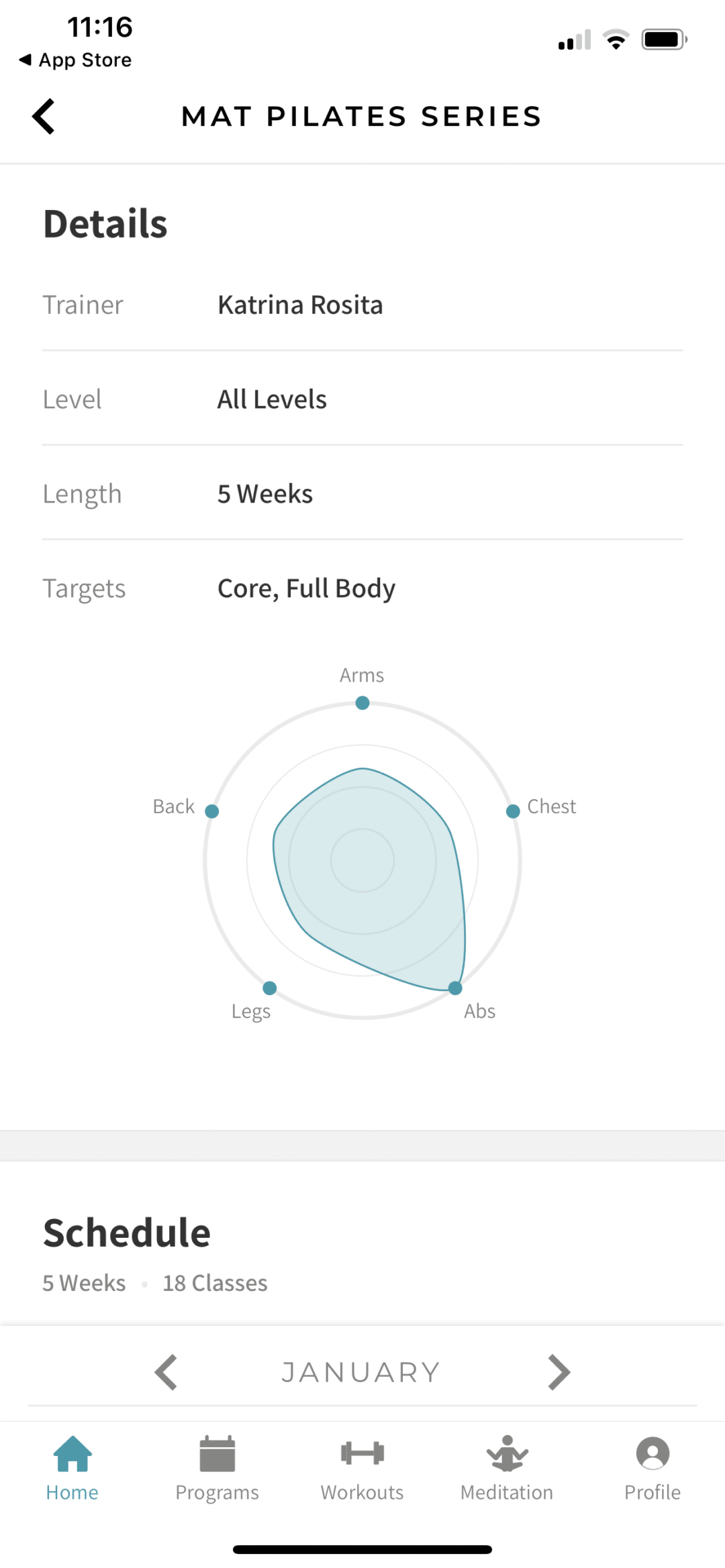Tap the back arrow beside Mat Pilates Series
The image size is (725, 1568).
click(x=43, y=115)
